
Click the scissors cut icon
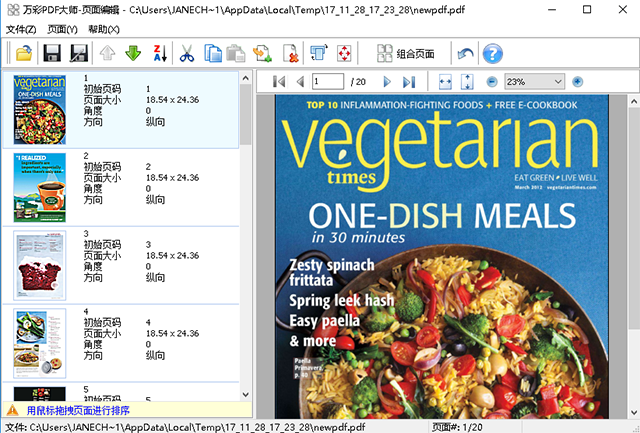(187, 53)
